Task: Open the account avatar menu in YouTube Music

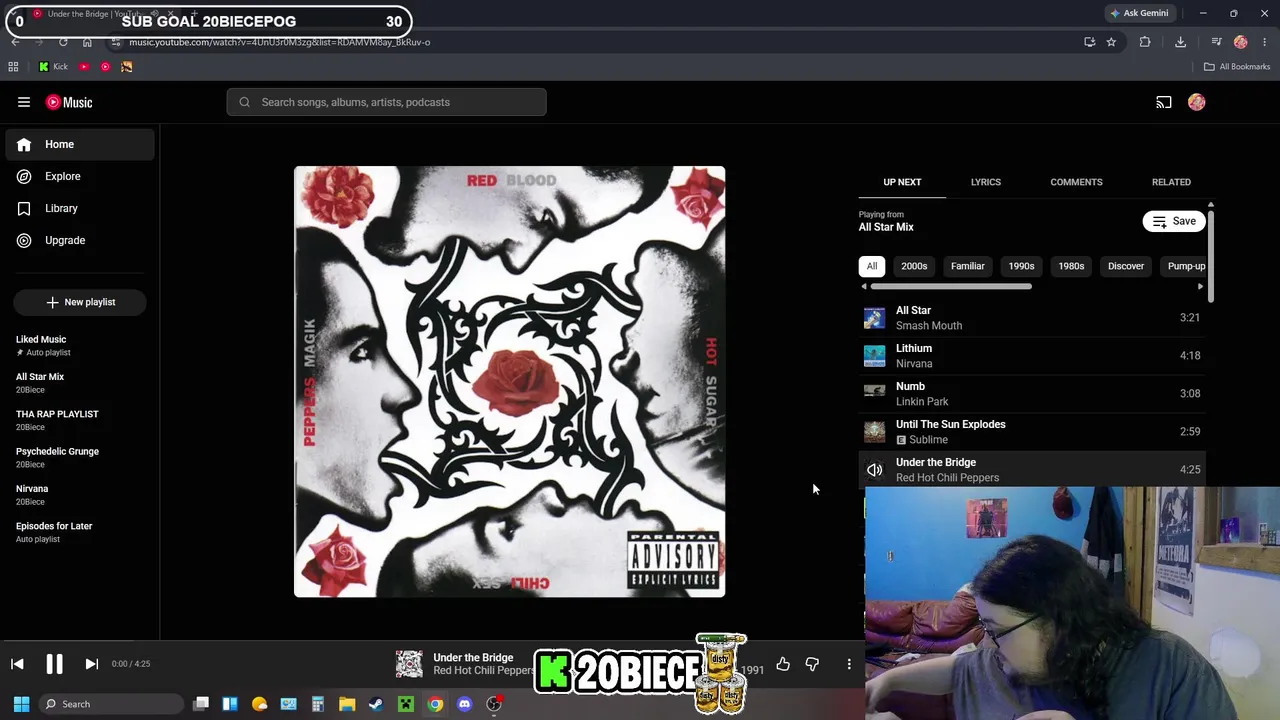Action: coord(1197,102)
